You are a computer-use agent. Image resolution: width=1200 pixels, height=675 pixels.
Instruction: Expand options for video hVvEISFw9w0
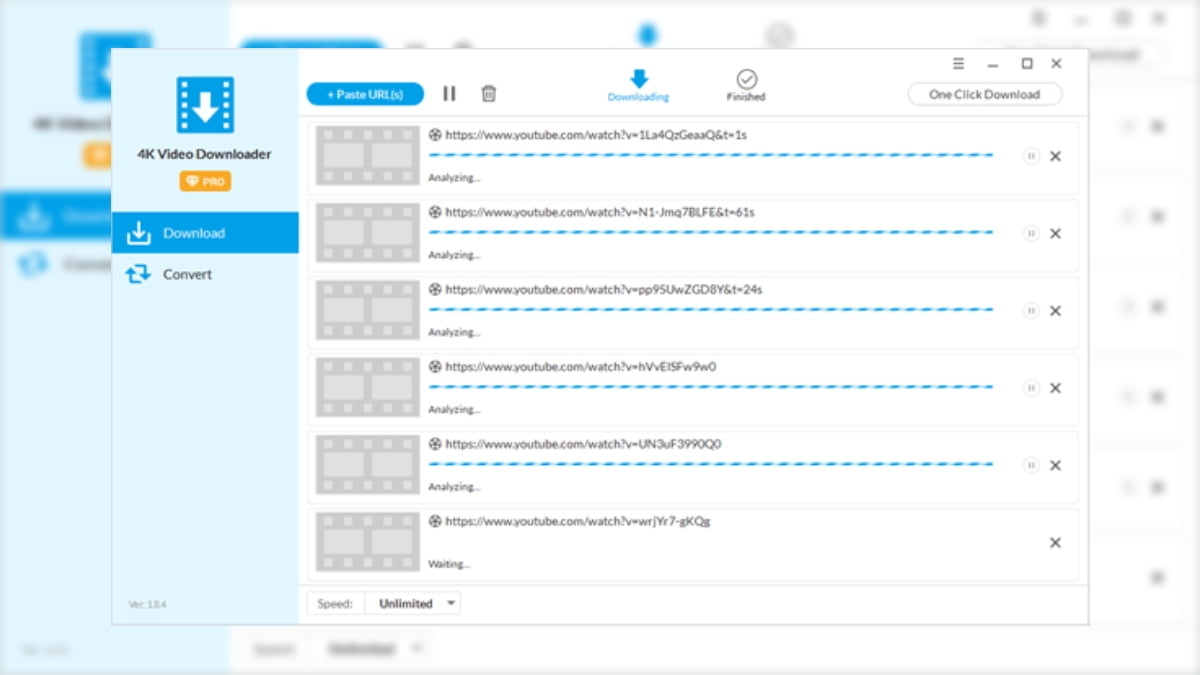(1030, 388)
